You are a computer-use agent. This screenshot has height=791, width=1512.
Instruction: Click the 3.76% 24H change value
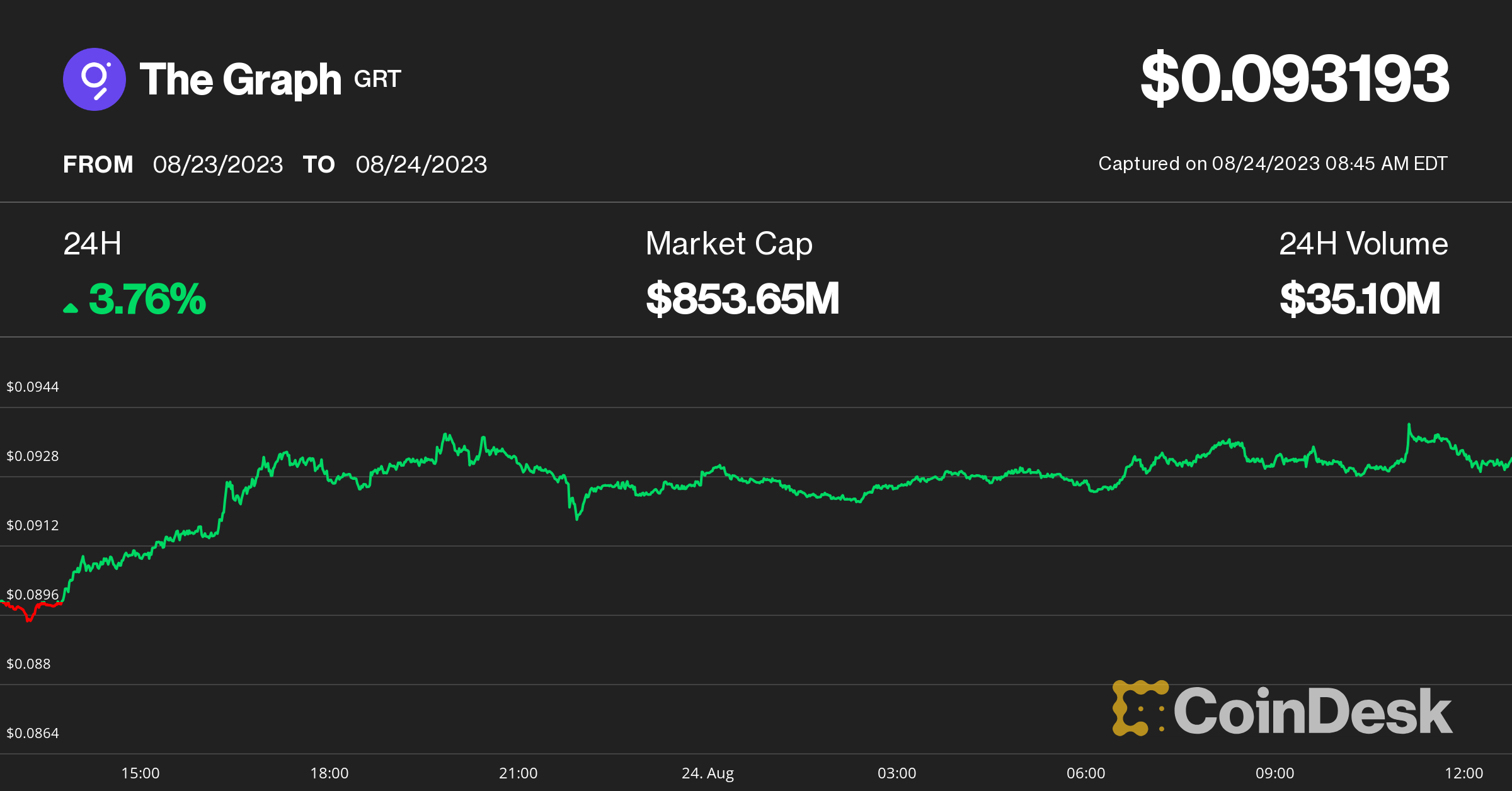(x=147, y=299)
